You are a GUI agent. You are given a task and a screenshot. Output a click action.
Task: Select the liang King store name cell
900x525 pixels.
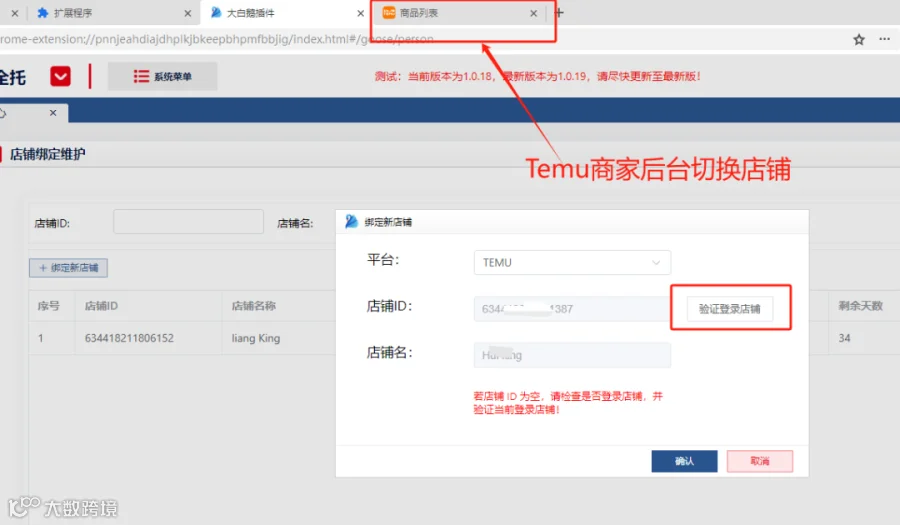click(x=255, y=338)
